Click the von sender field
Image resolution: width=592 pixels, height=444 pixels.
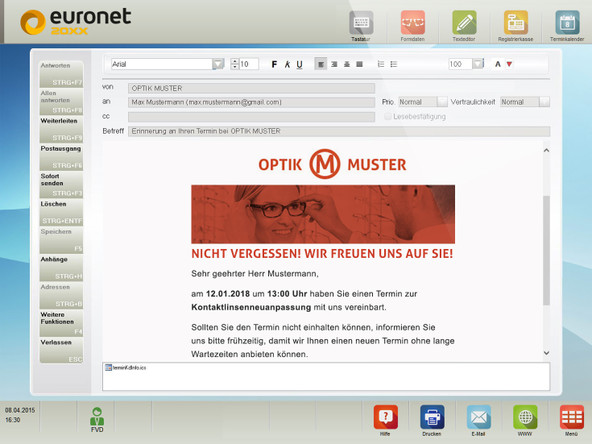tap(251, 88)
